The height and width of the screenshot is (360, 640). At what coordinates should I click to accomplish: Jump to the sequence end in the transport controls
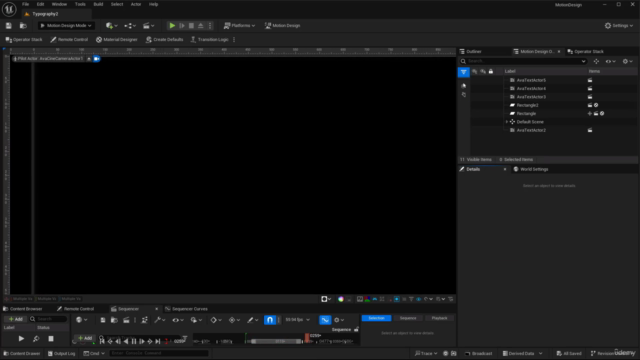(158, 341)
